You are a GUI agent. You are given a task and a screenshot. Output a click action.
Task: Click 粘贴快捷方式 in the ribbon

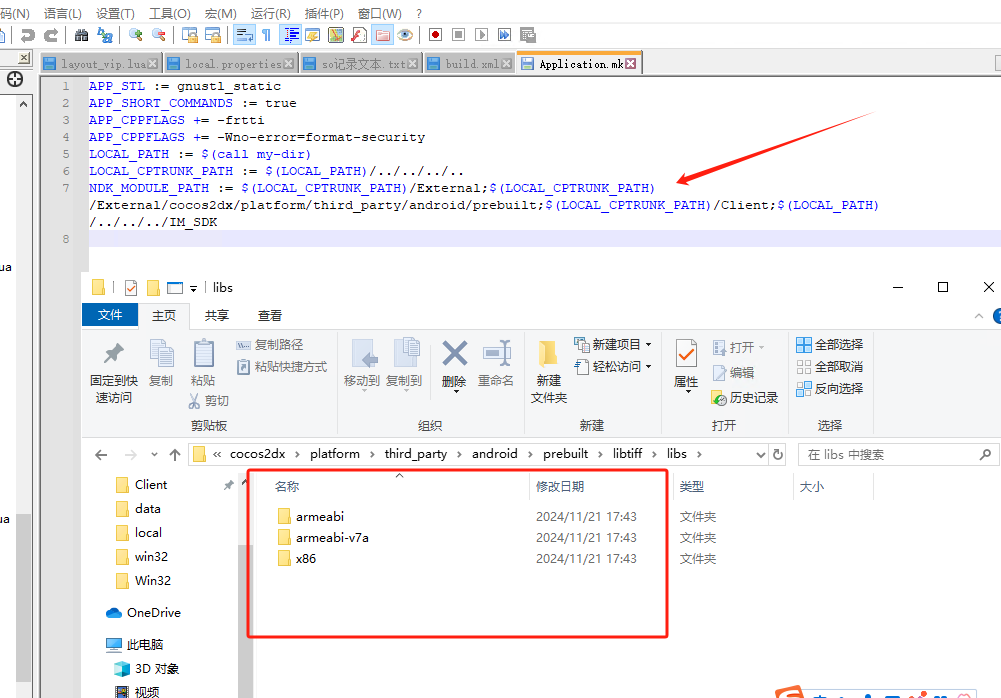[282, 367]
